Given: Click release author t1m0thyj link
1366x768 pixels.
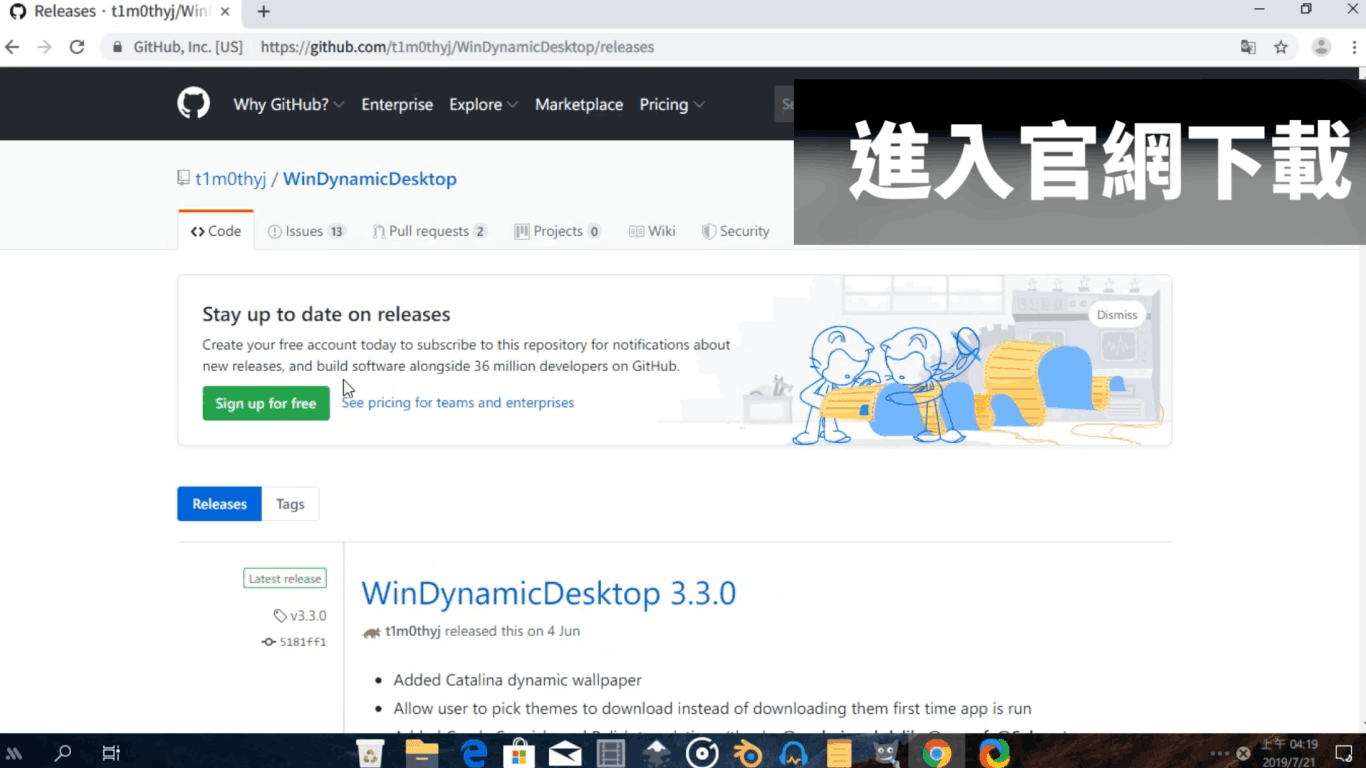Looking at the screenshot, I should 413,631.
